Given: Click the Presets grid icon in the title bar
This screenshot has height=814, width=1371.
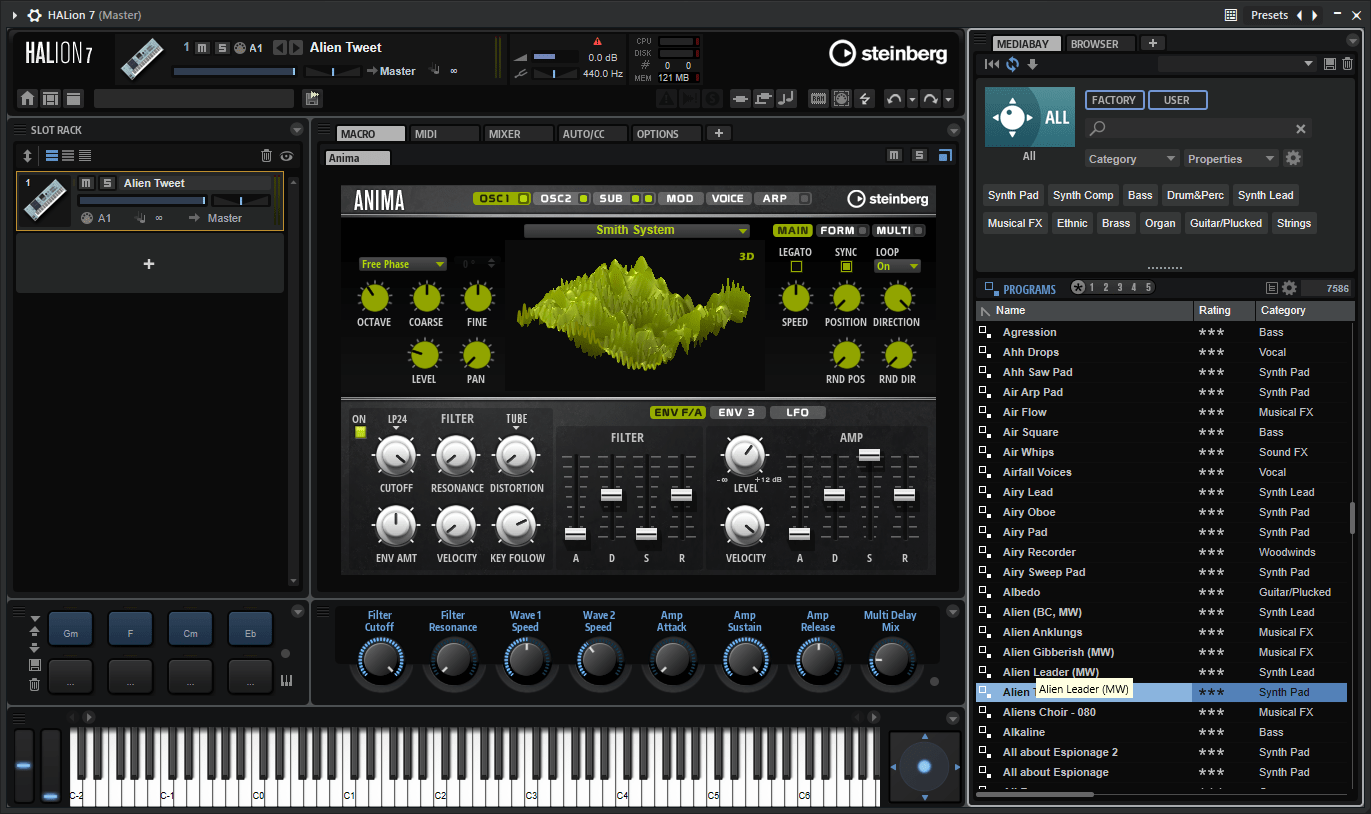Looking at the screenshot, I should (x=1231, y=15).
